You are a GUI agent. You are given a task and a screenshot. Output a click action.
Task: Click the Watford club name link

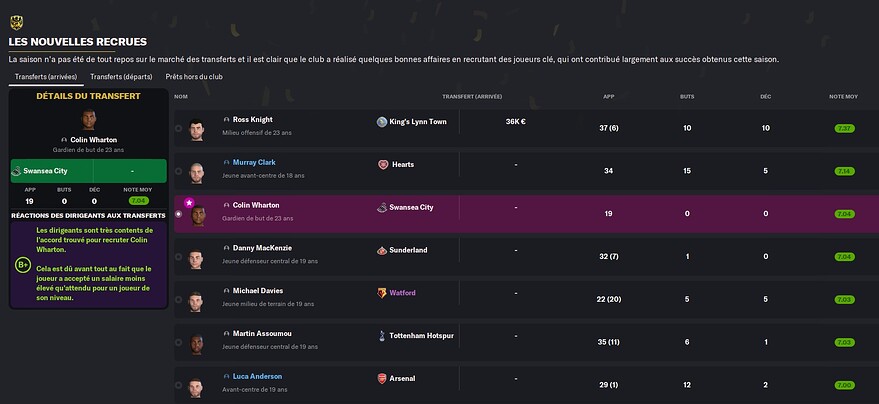pos(403,293)
